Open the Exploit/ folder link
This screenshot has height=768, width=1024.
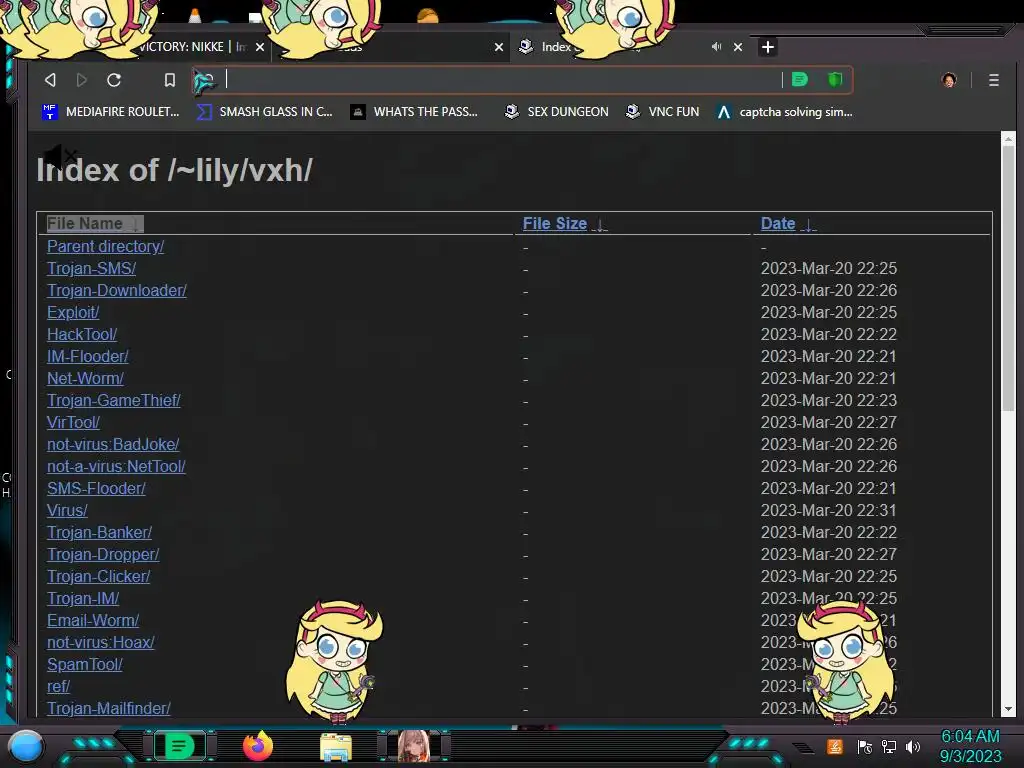[x=72, y=312]
